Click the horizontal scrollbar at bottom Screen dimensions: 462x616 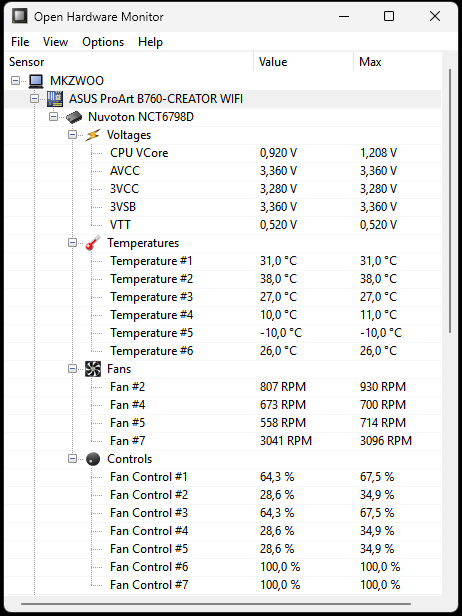click(x=216, y=604)
